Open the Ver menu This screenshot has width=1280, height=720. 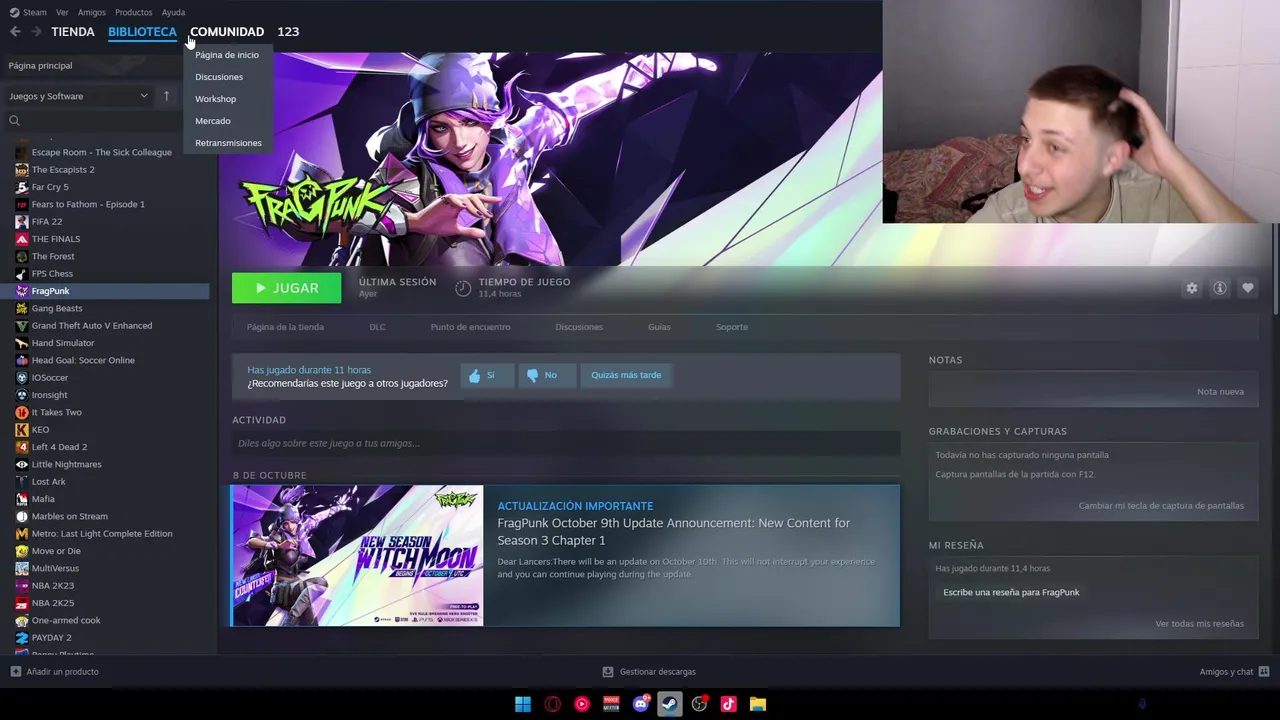tap(62, 12)
